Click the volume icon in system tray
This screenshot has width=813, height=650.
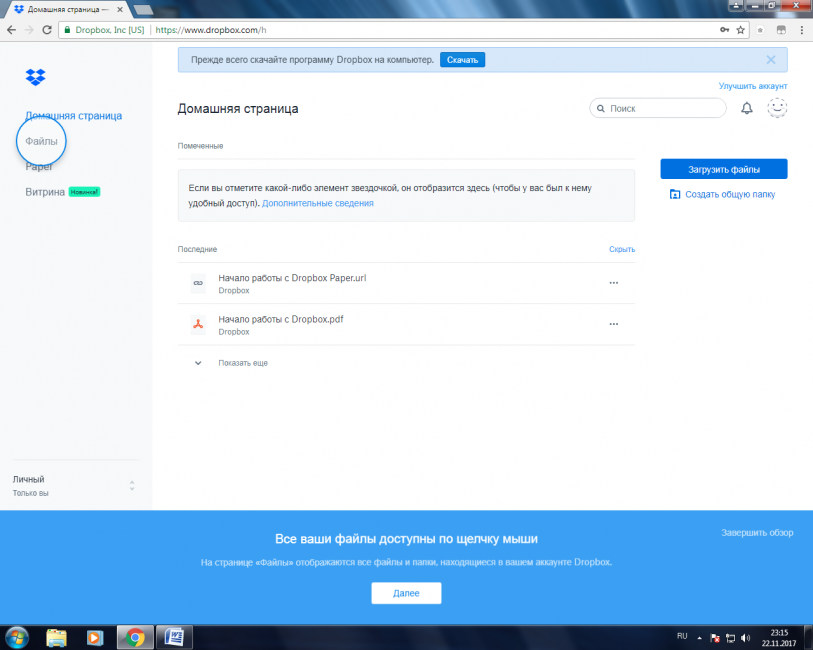click(x=746, y=638)
